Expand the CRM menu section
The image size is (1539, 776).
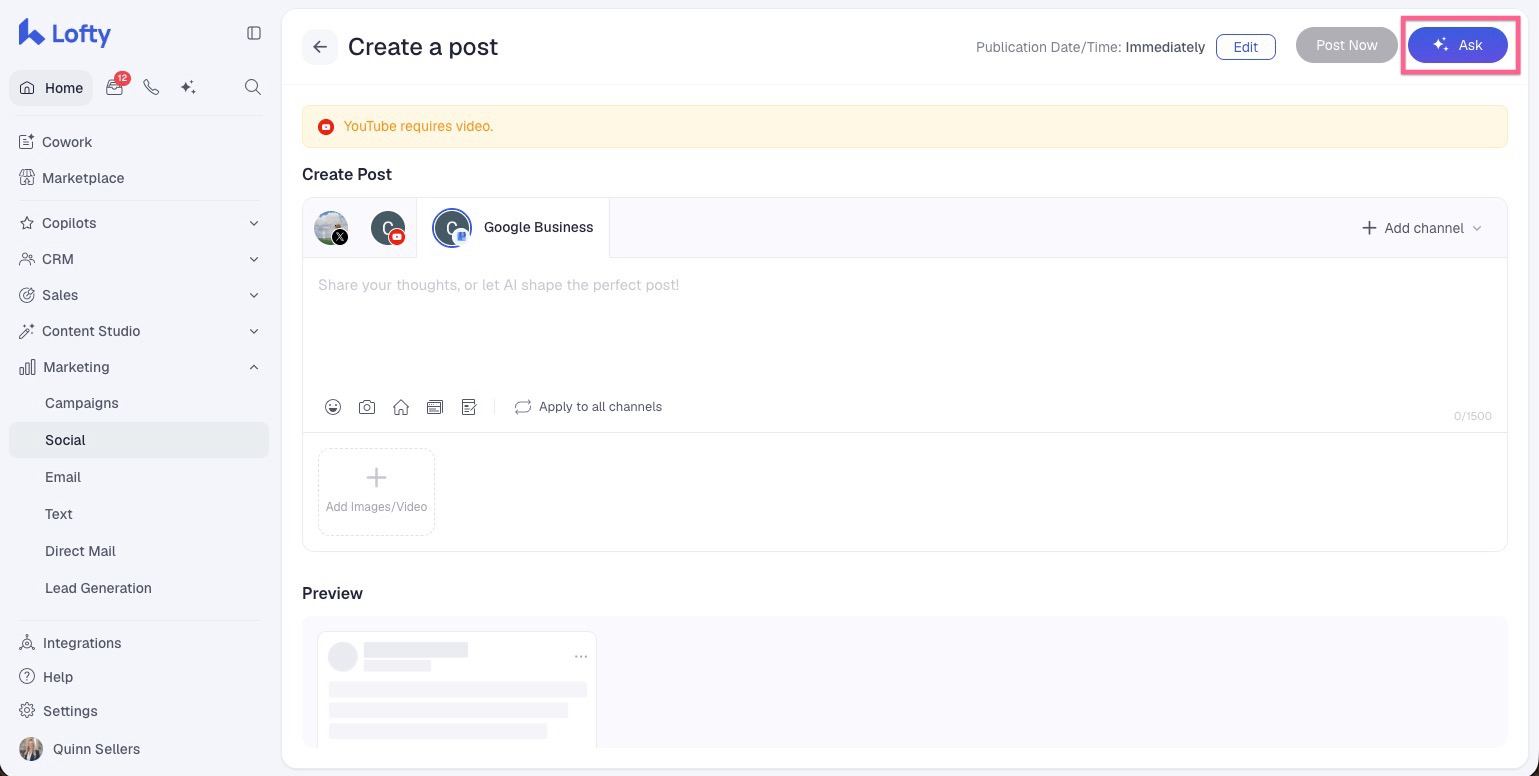pos(139,259)
